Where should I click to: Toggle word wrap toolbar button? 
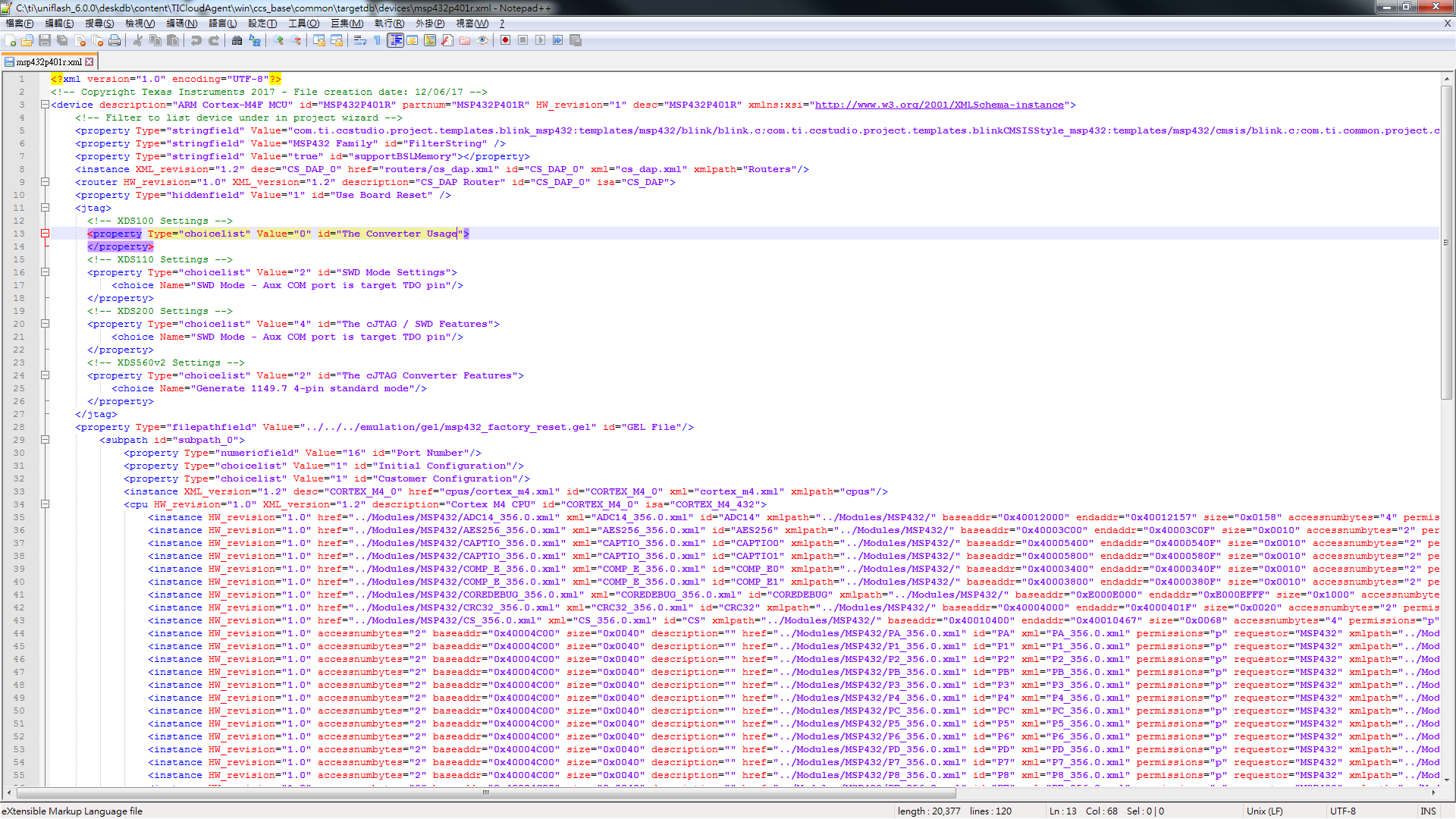tap(360, 40)
